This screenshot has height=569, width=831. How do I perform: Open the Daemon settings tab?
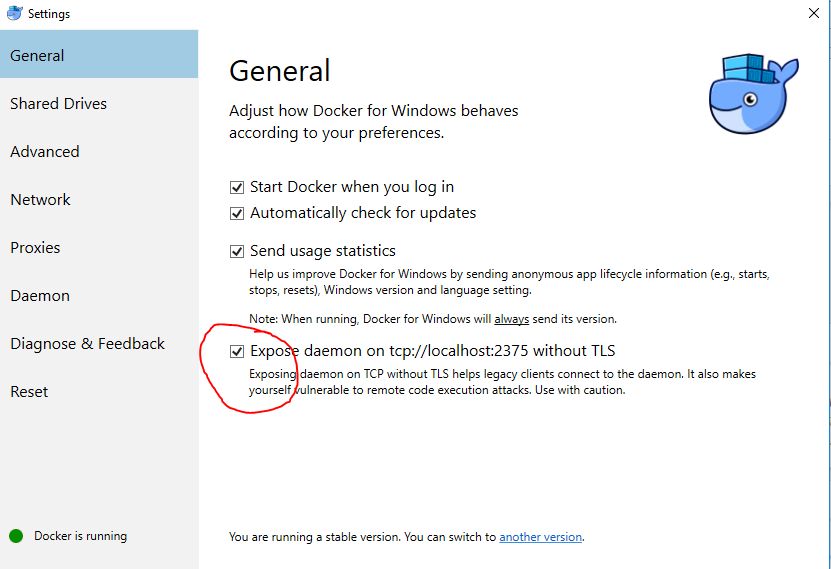40,296
